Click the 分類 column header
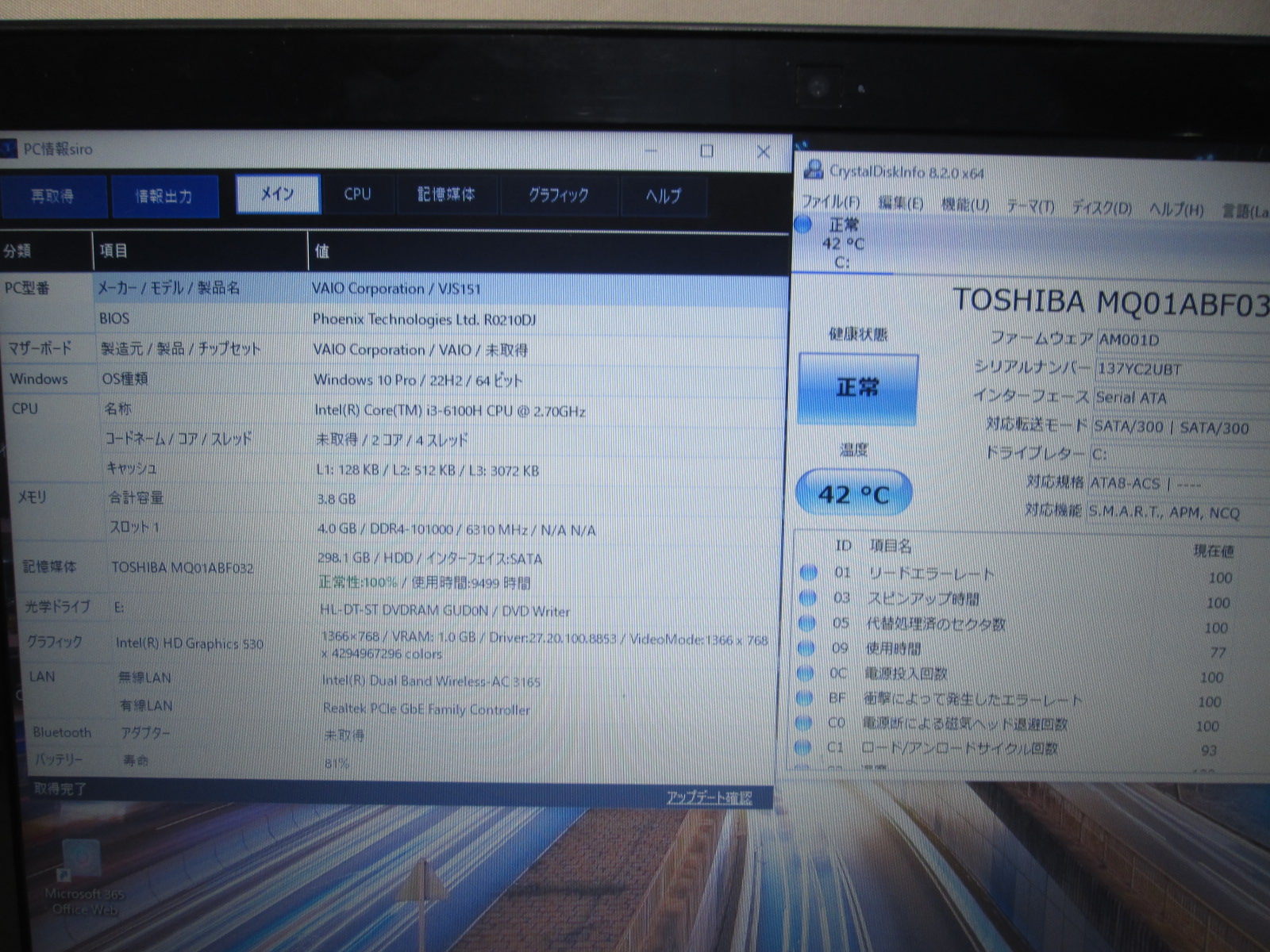The image size is (1270, 952). click(x=46, y=251)
